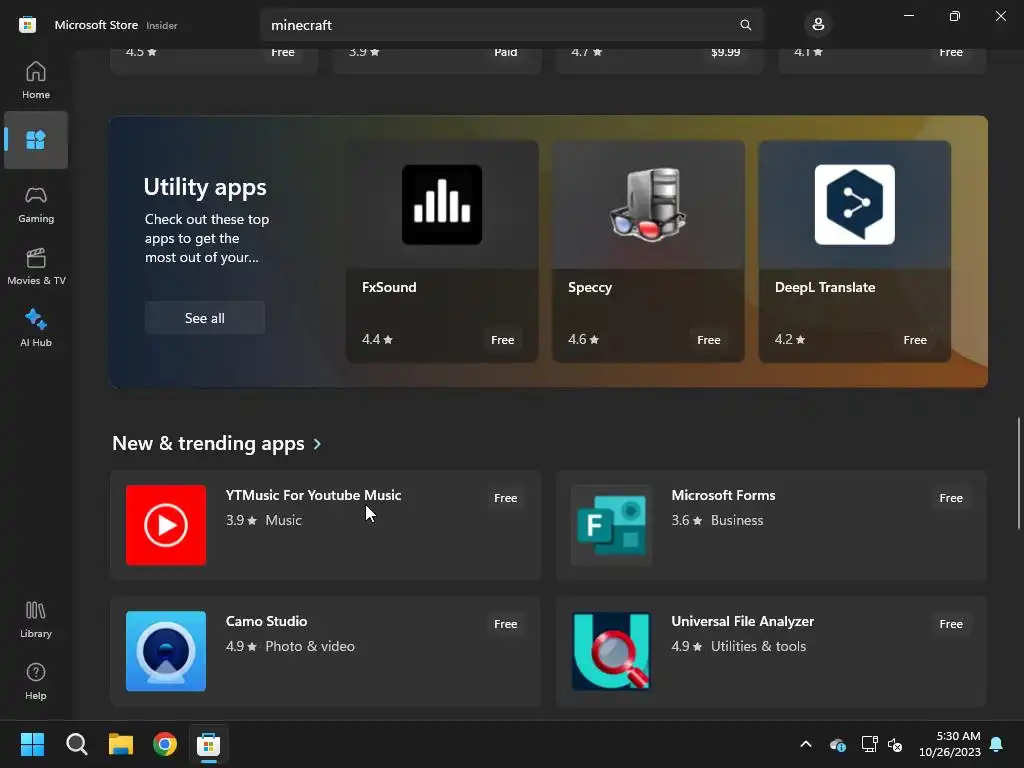Open the Home section in sidebar
The image size is (1024, 768).
click(36, 80)
